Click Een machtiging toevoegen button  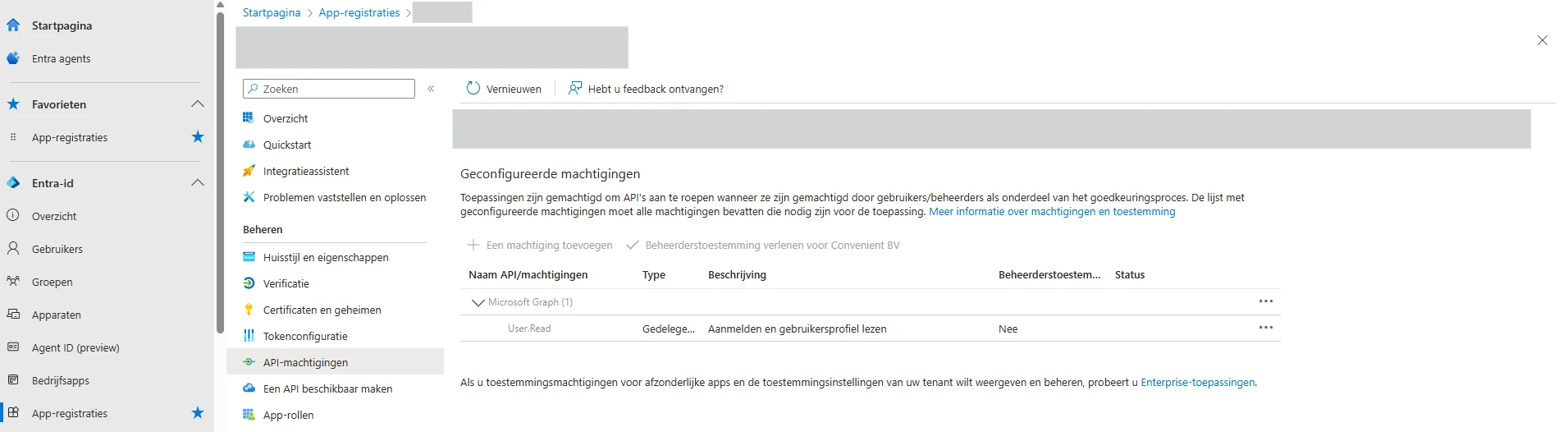click(x=540, y=245)
